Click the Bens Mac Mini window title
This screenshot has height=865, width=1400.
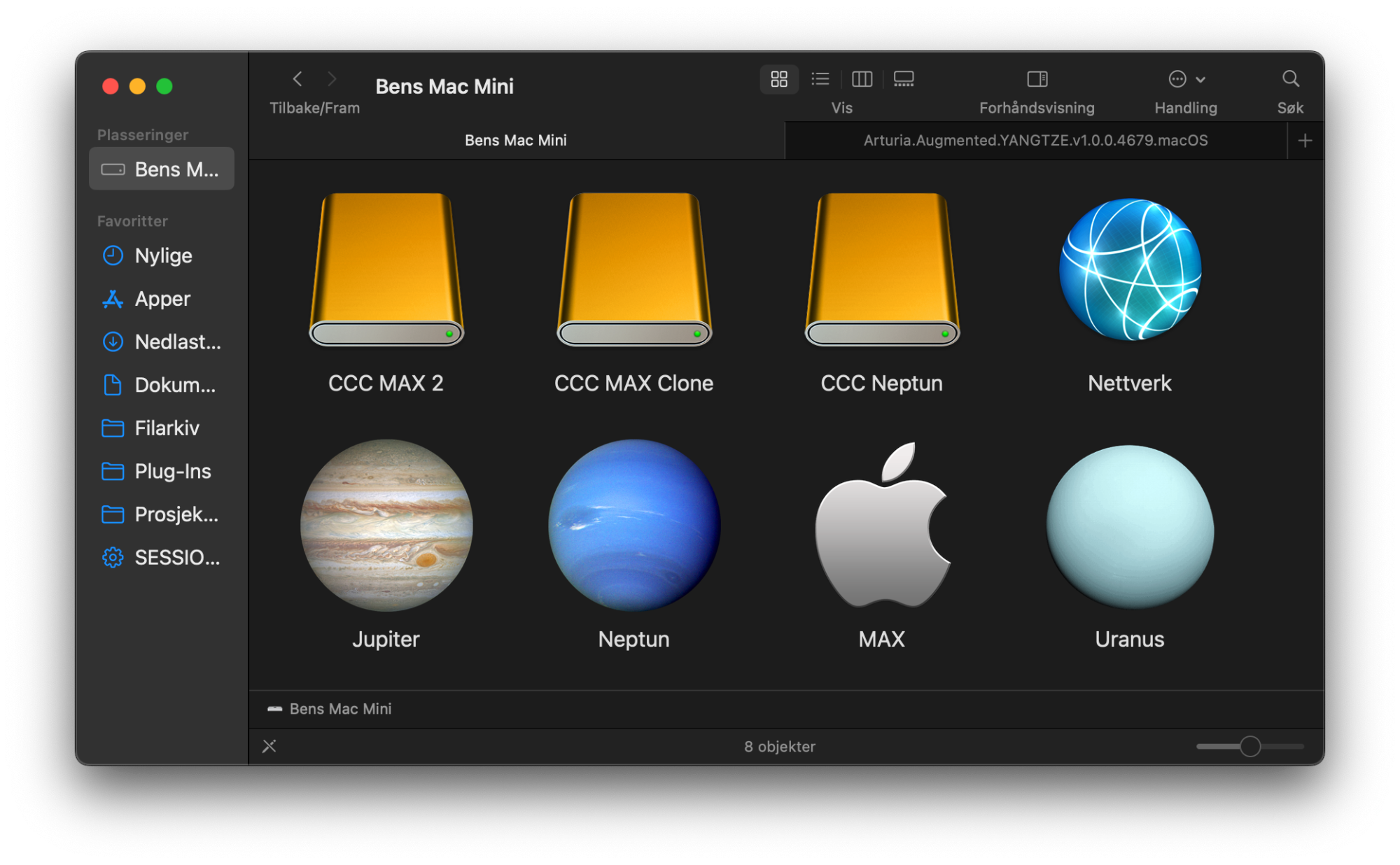(x=444, y=86)
